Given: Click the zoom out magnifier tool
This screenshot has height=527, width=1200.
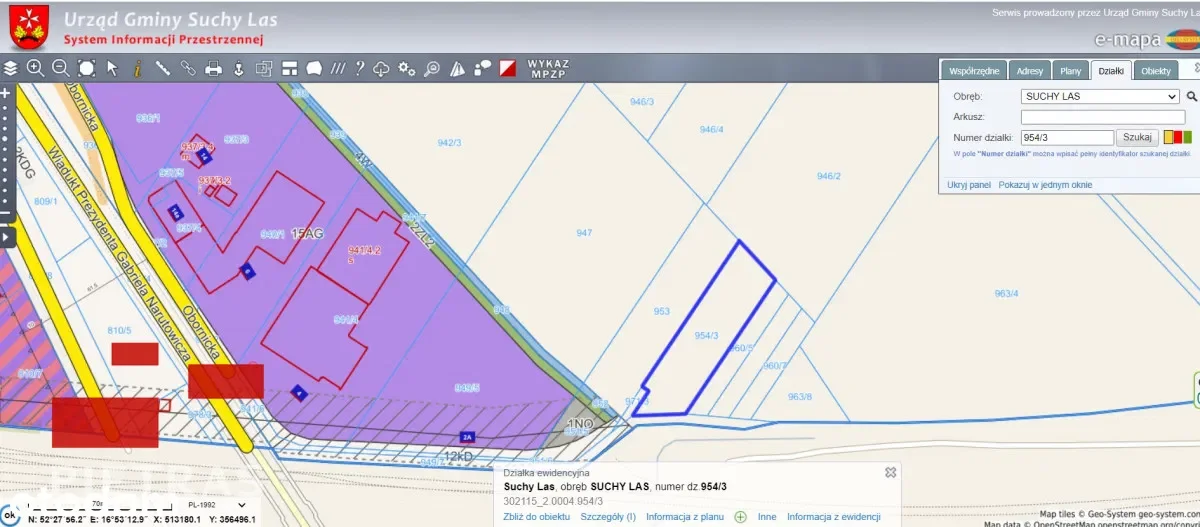Looking at the screenshot, I should [x=61, y=69].
